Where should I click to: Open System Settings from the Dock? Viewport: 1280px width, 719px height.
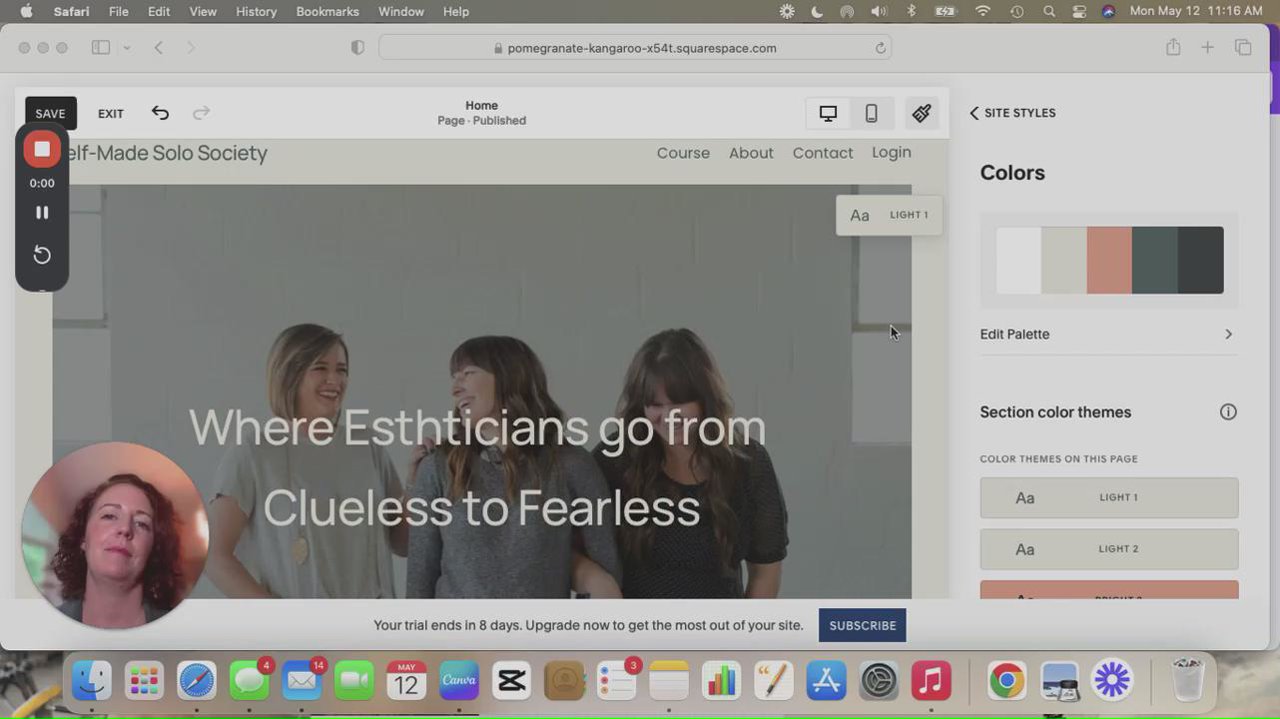pos(879,682)
